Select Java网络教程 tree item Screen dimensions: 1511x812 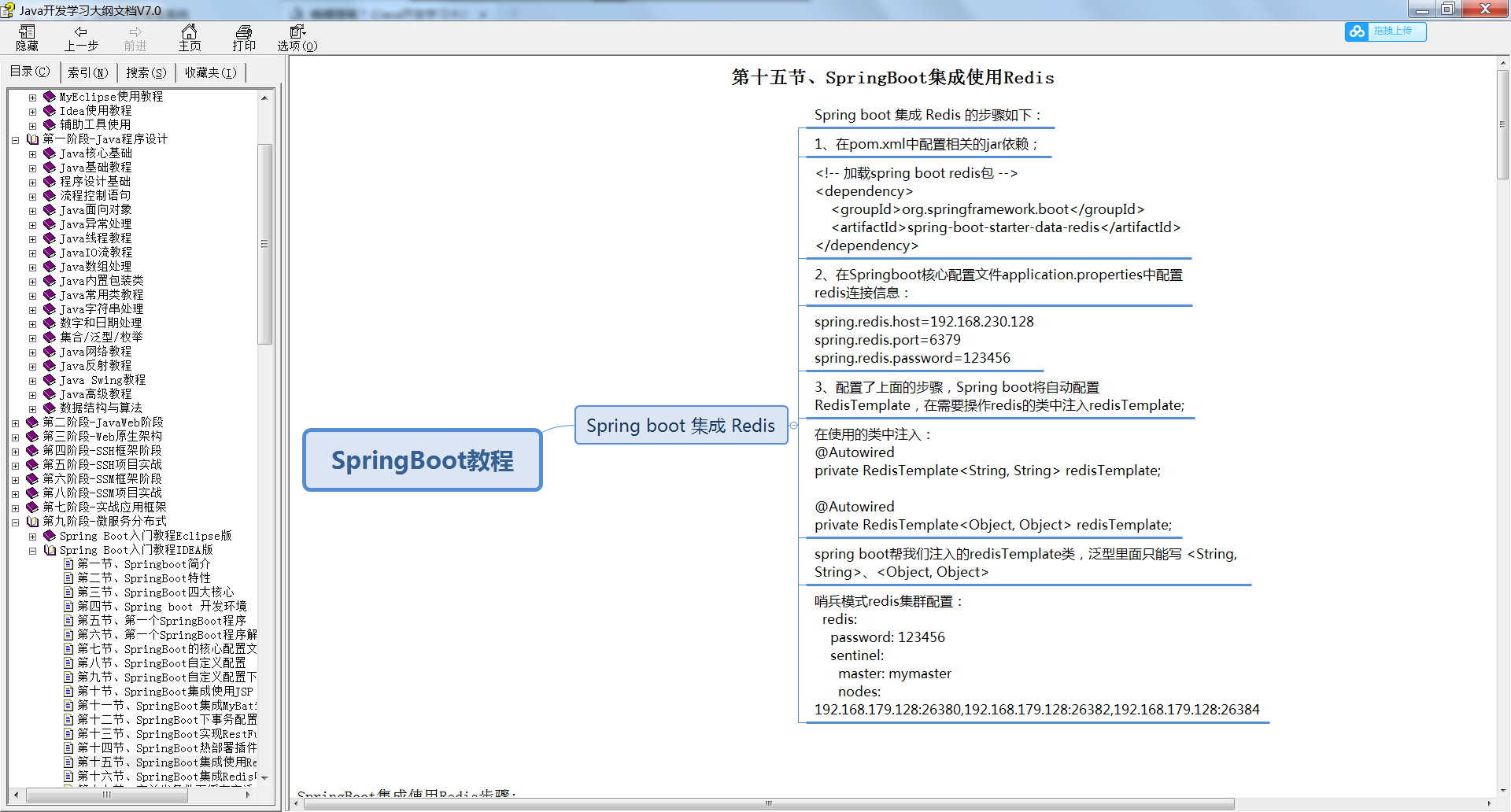coord(95,351)
